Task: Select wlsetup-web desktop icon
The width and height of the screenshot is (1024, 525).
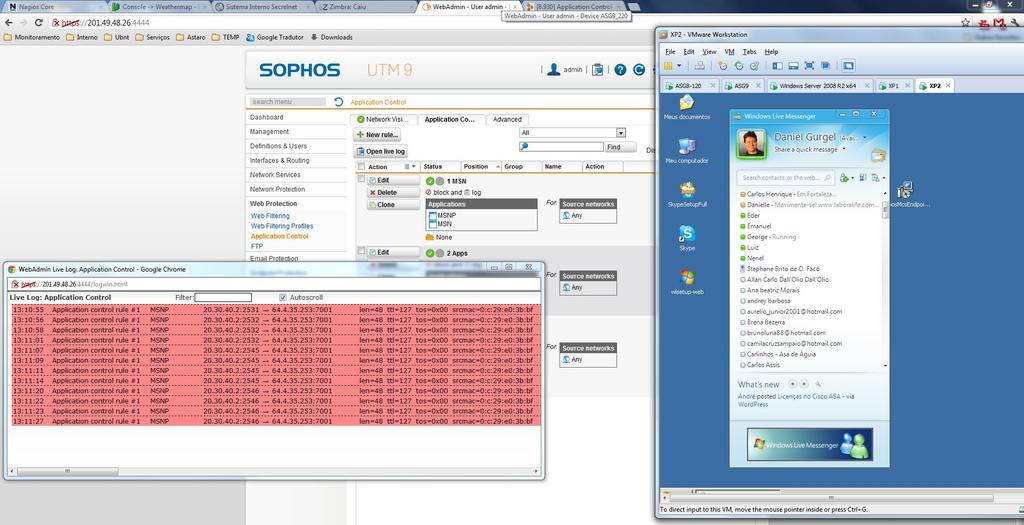Action: (686, 282)
